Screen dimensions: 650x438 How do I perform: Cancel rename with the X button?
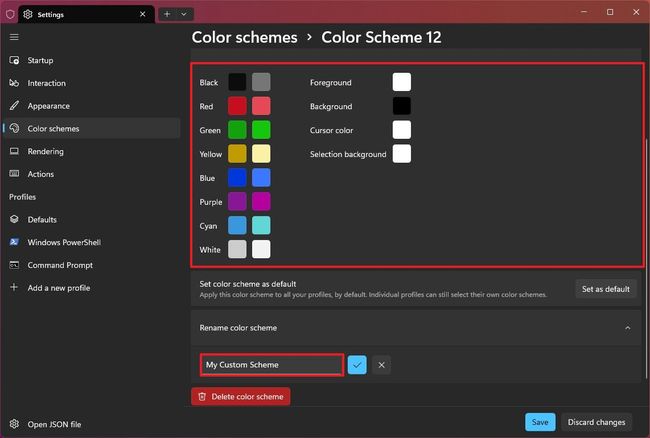click(381, 365)
